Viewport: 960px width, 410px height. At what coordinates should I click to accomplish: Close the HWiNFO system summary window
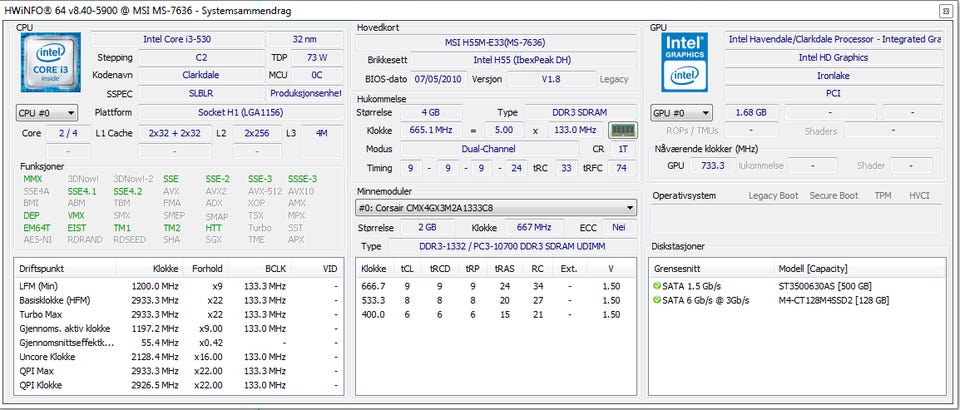[x=945, y=9]
